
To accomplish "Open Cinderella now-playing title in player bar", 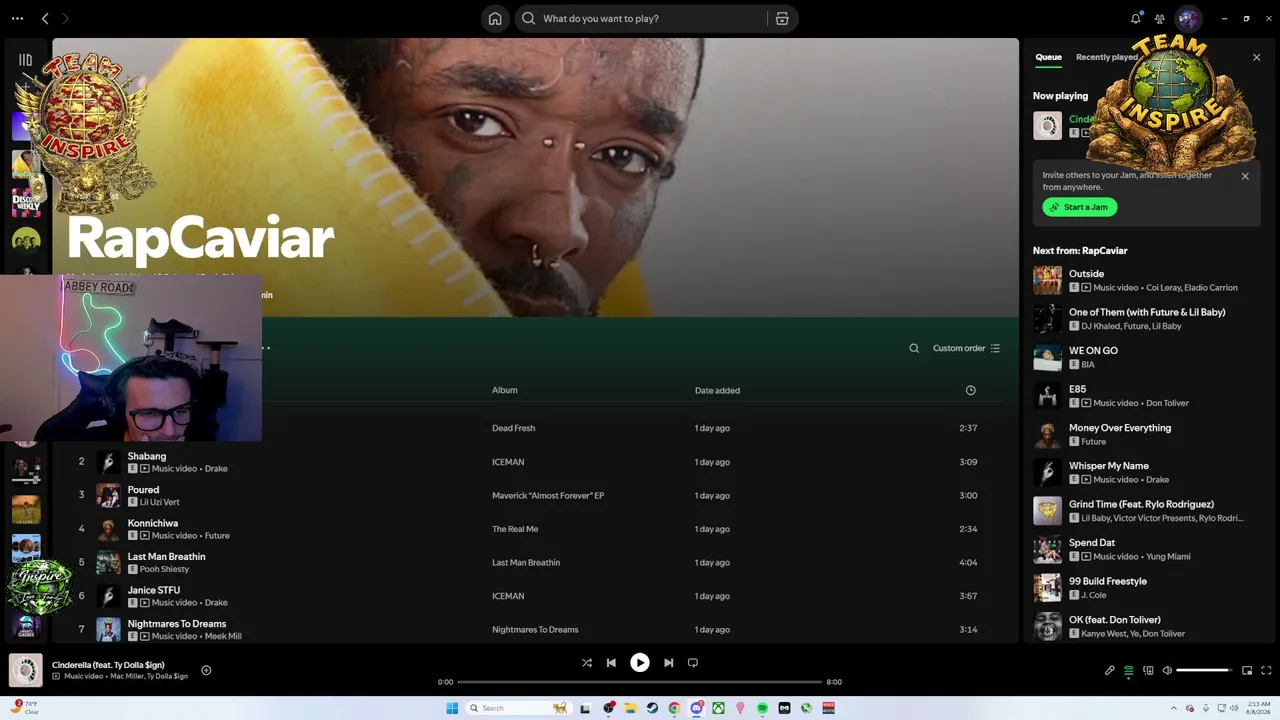I will tap(108, 665).
